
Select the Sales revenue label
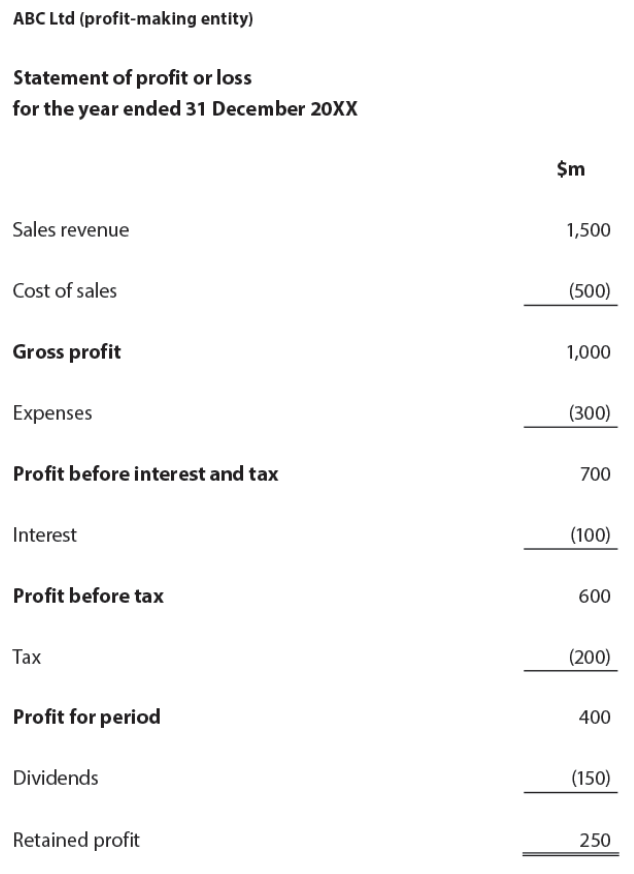pos(71,230)
